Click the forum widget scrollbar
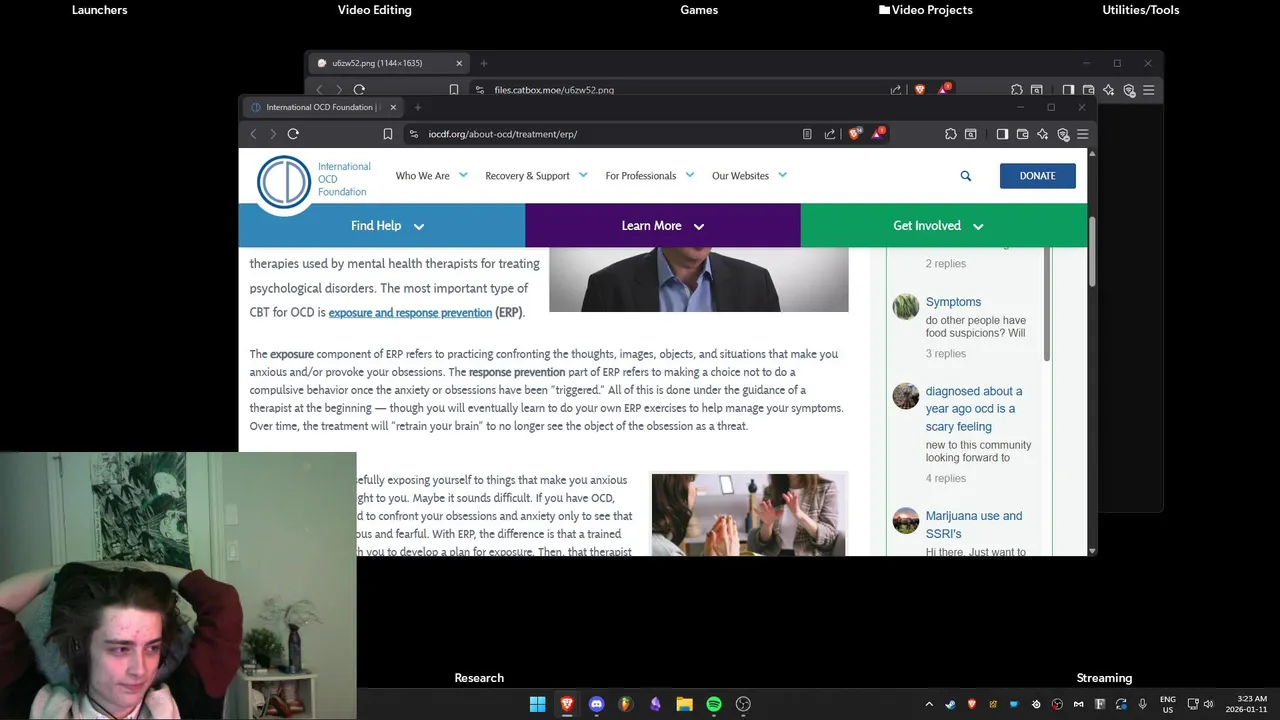The image size is (1280, 720). click(x=1047, y=305)
